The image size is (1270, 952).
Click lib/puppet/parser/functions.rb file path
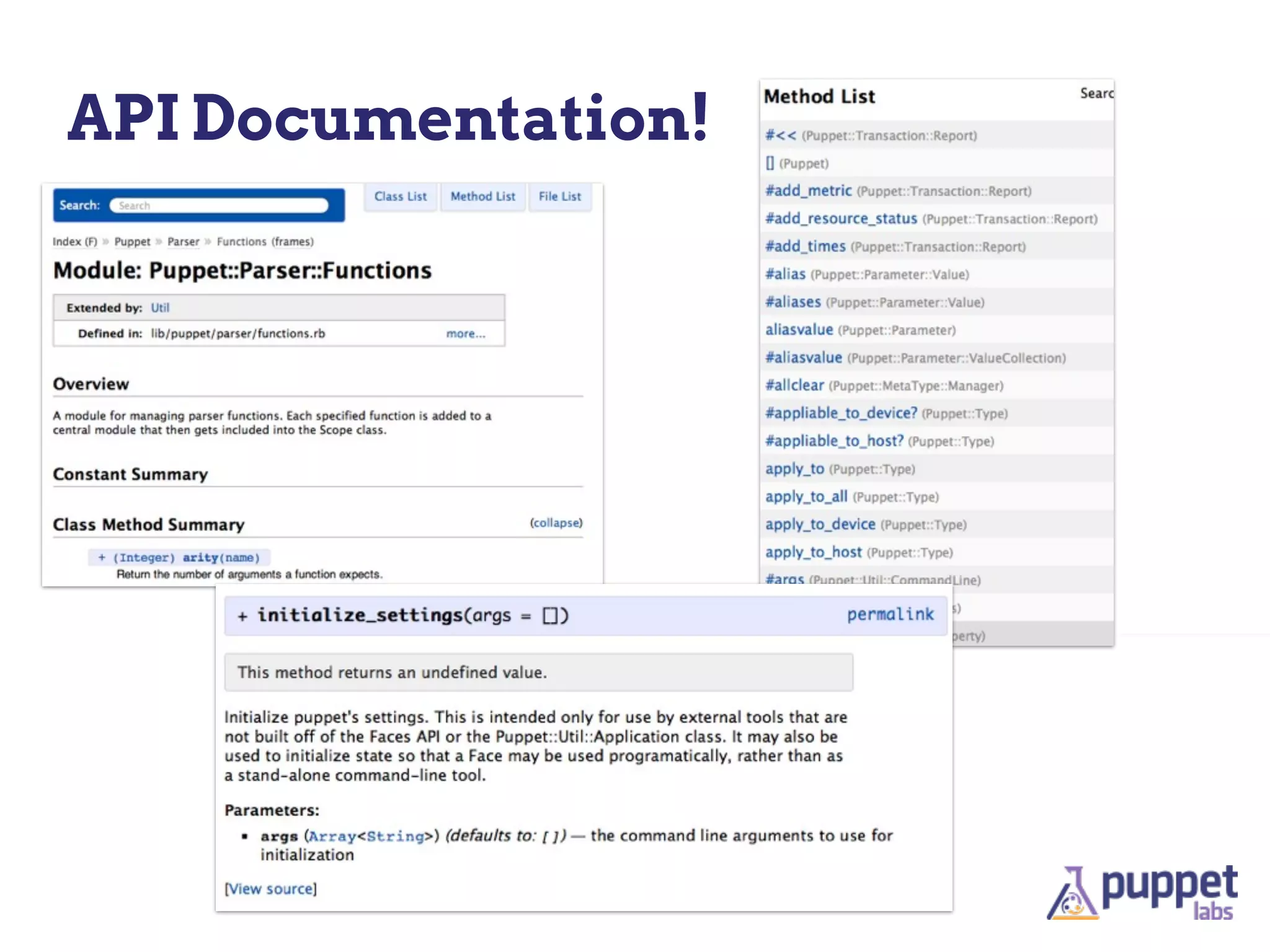point(238,333)
